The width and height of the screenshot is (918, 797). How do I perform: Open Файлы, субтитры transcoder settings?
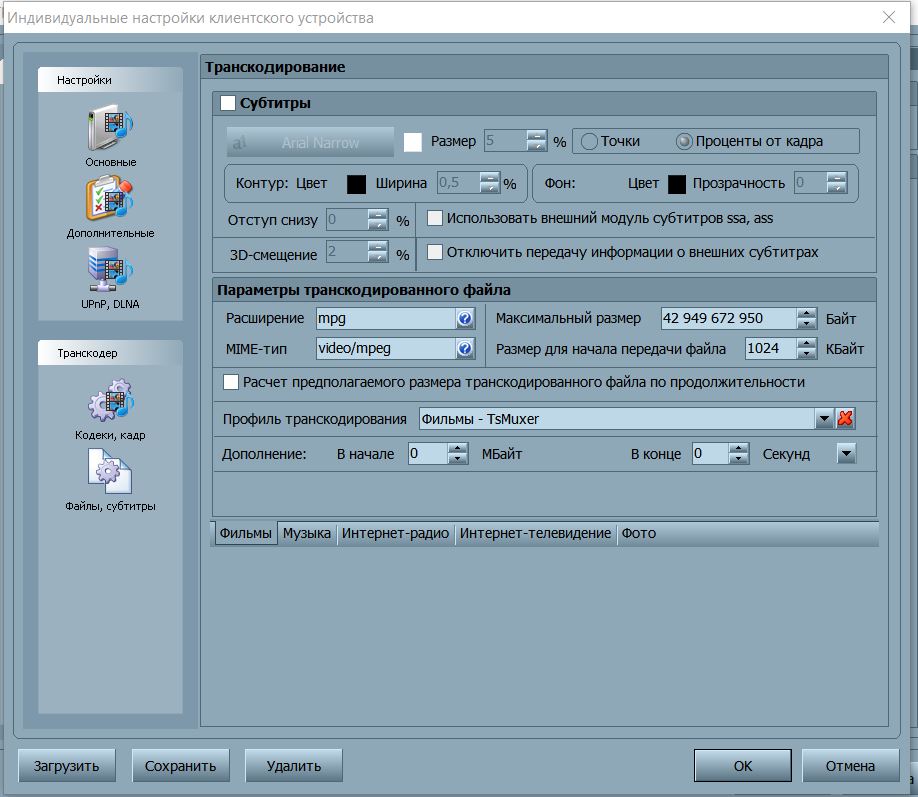point(110,472)
